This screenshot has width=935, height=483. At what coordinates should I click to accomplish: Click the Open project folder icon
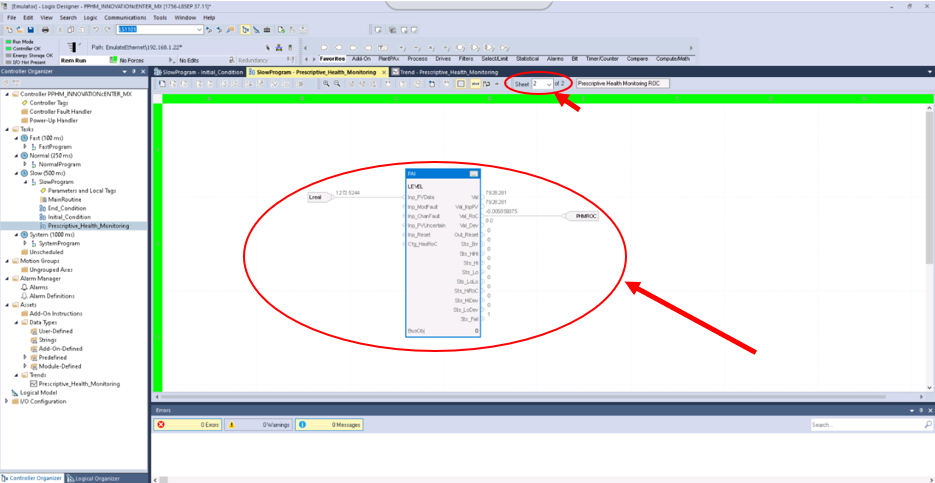20,30
